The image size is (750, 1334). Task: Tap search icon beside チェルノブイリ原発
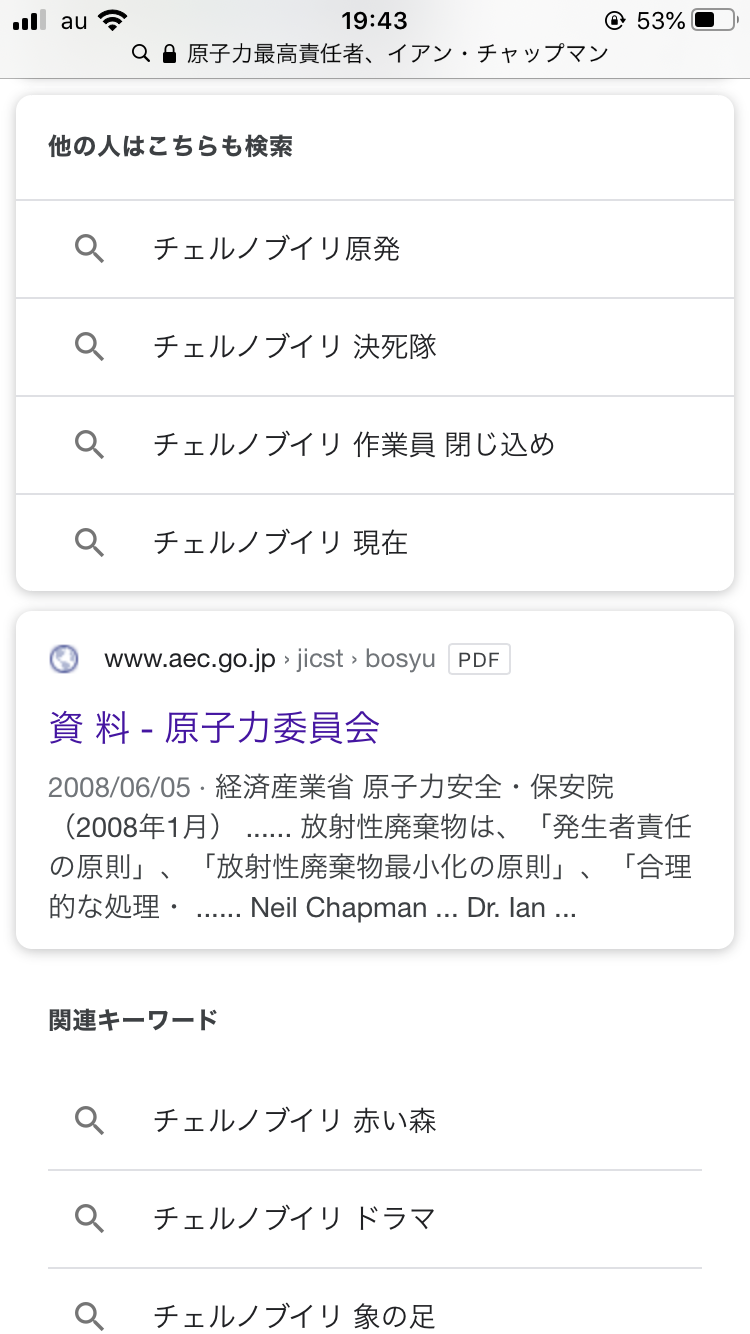click(x=90, y=249)
